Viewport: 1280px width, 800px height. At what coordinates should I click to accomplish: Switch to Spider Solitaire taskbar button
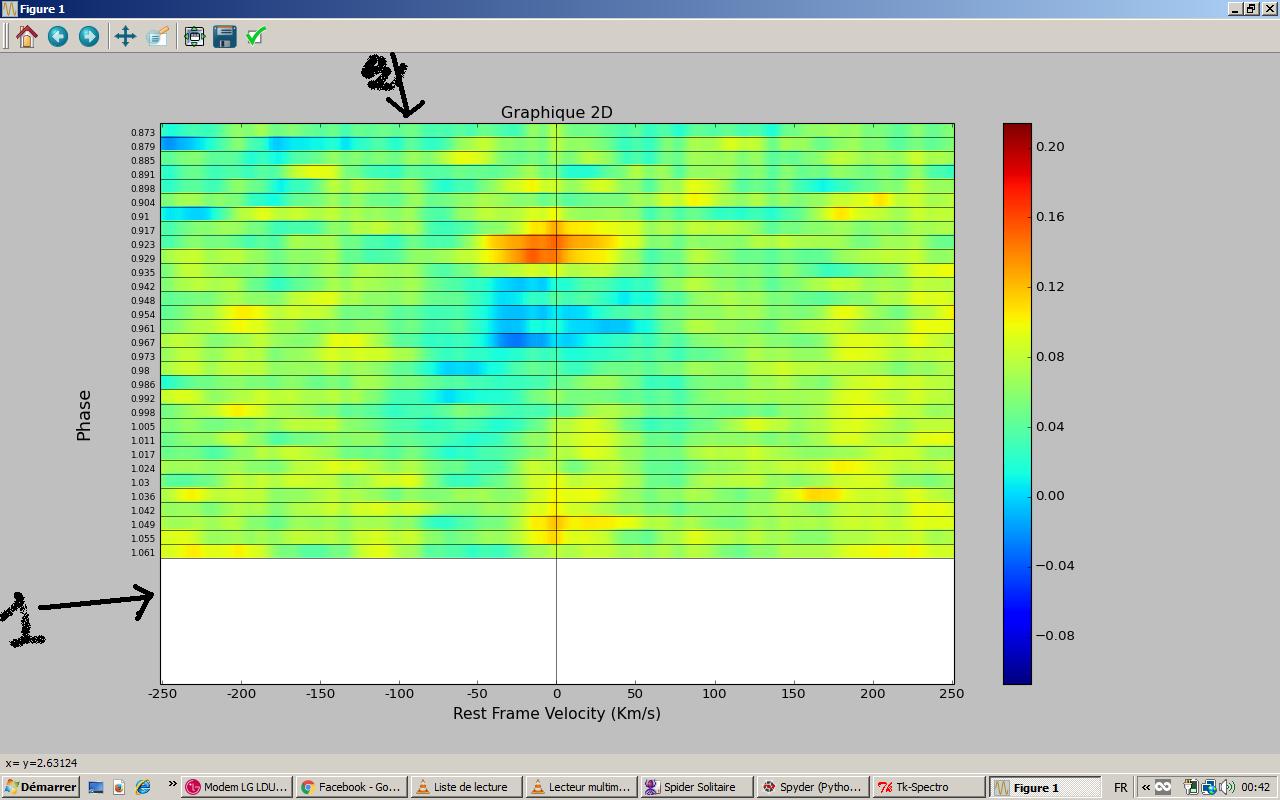(x=697, y=787)
